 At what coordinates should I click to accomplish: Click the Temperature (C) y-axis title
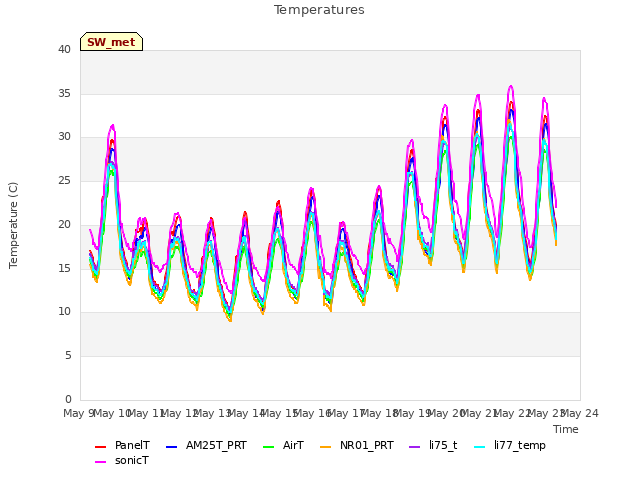(x=13, y=225)
